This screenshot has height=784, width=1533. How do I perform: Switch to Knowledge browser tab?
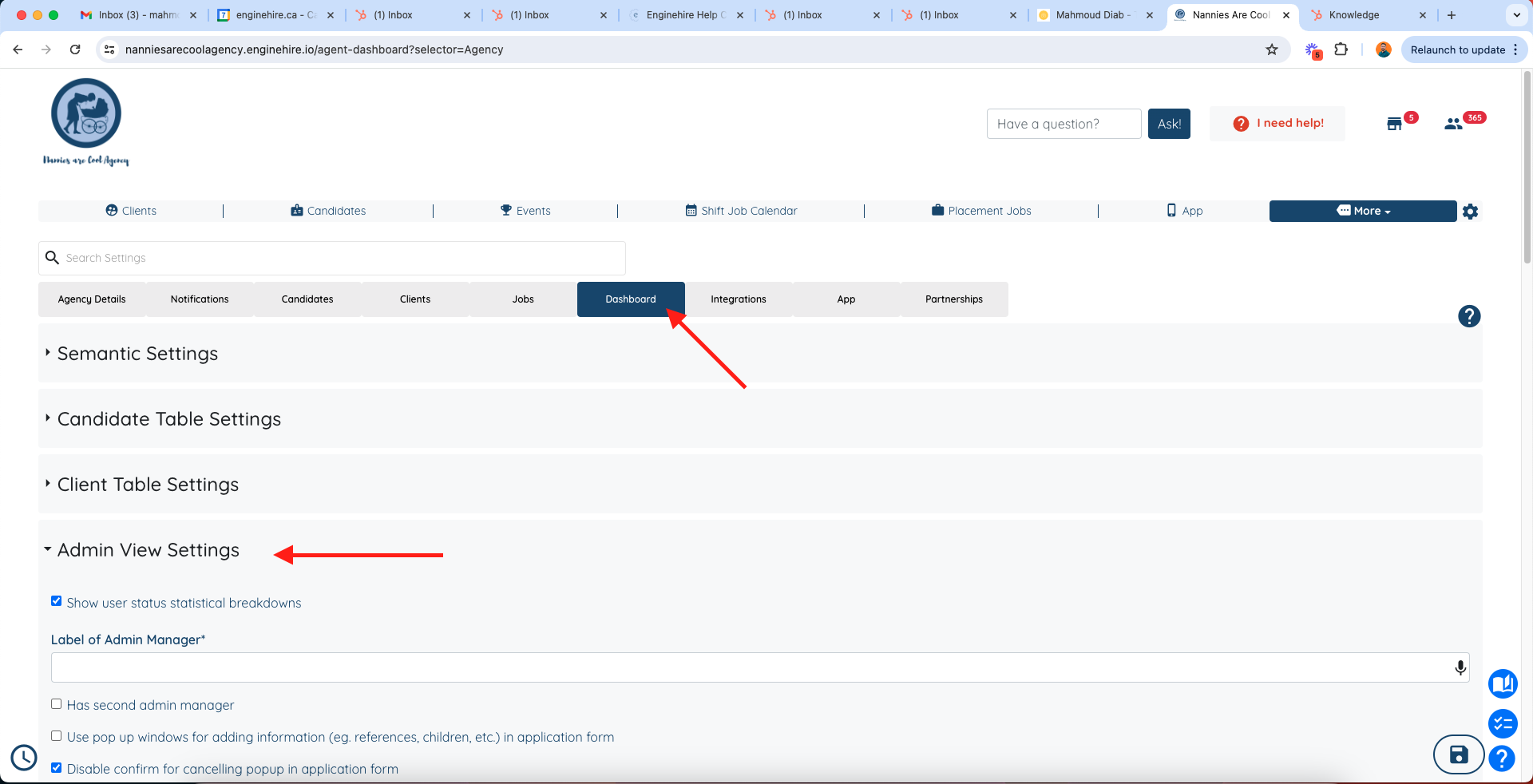(1369, 15)
